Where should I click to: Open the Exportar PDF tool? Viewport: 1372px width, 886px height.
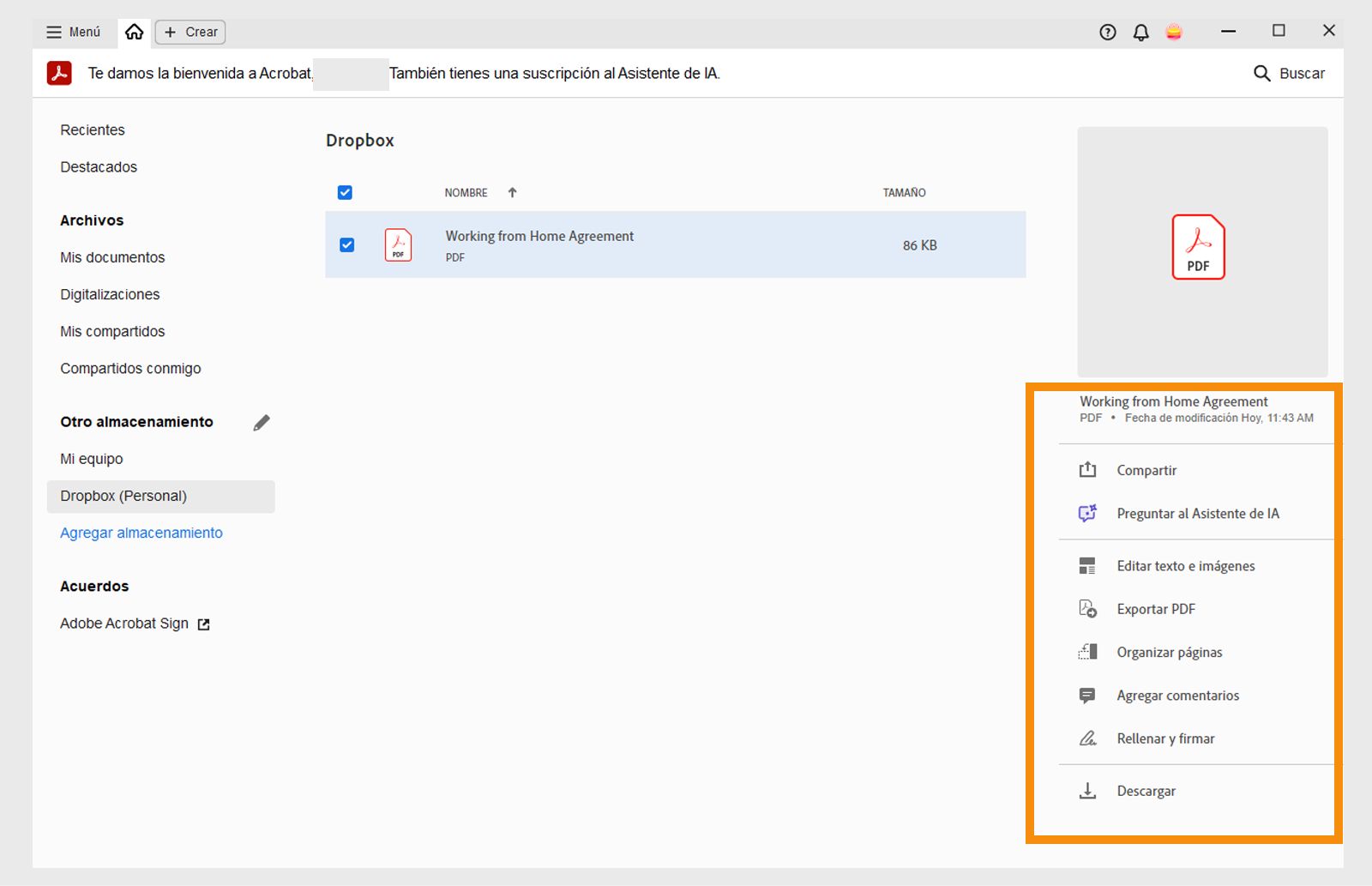coord(1156,609)
